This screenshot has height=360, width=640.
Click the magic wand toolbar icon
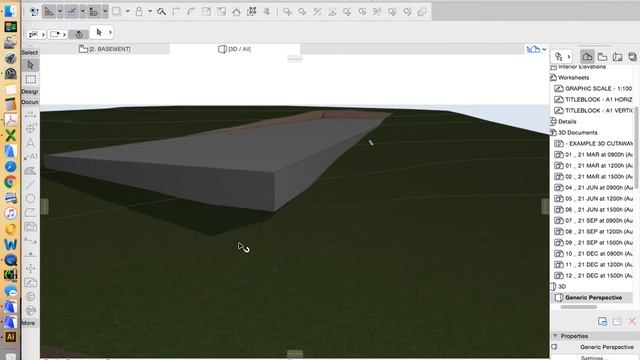click(161, 11)
